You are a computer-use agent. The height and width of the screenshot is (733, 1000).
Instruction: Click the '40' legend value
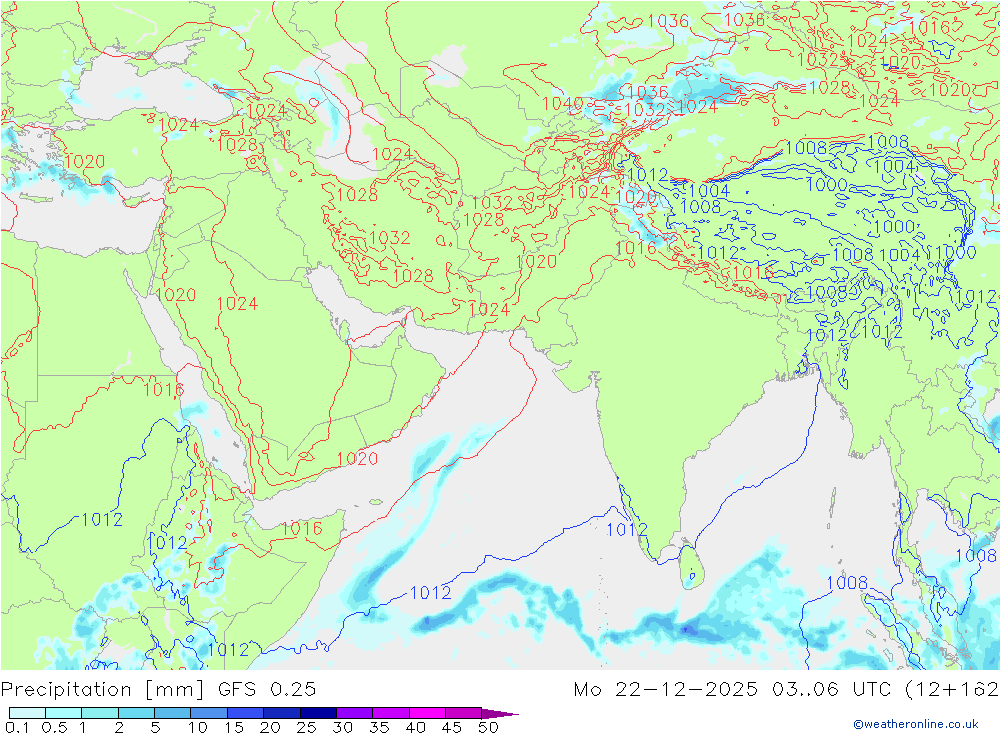(x=416, y=727)
